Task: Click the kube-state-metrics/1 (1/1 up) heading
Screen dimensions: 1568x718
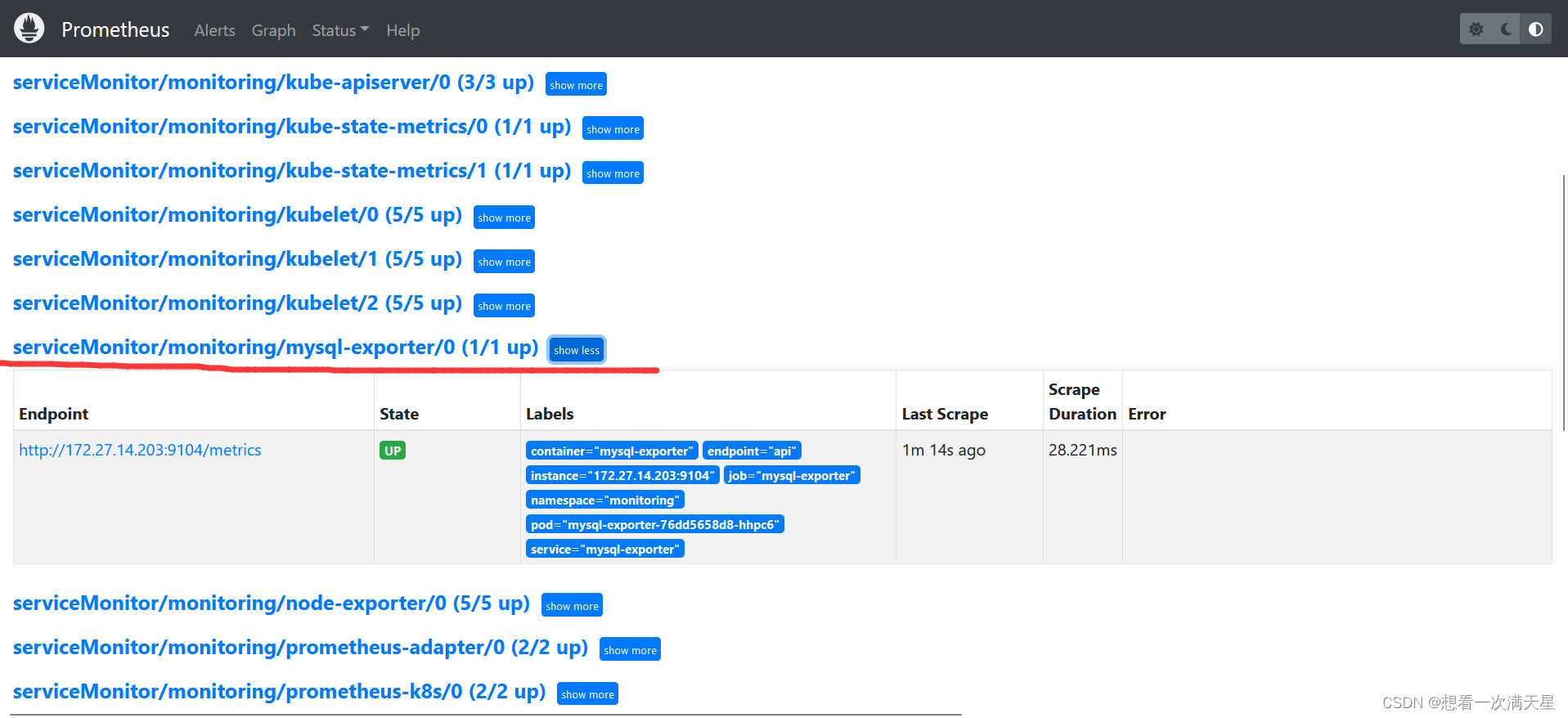Action: [292, 171]
